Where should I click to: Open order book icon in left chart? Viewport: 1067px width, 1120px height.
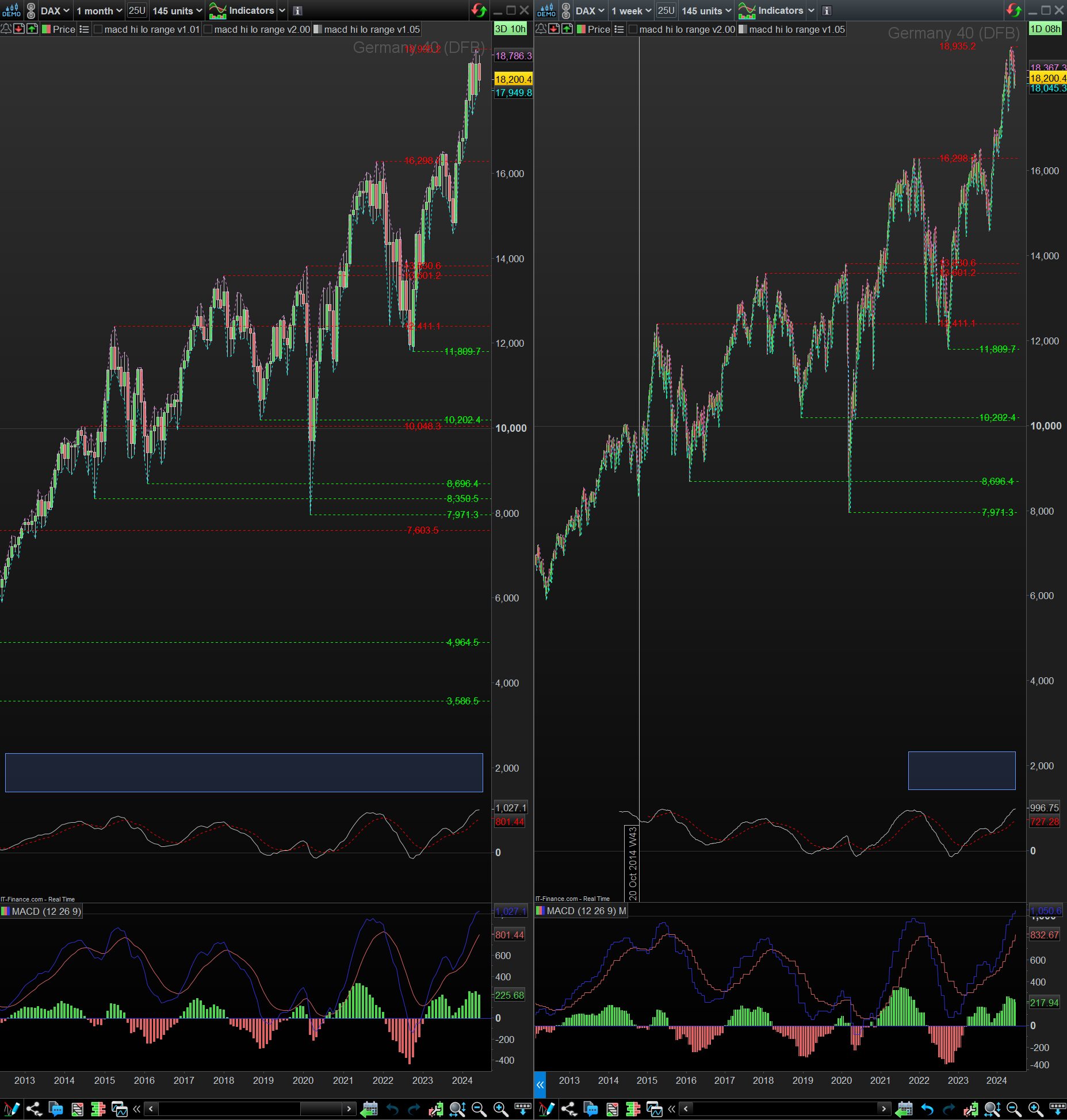click(98, 1109)
